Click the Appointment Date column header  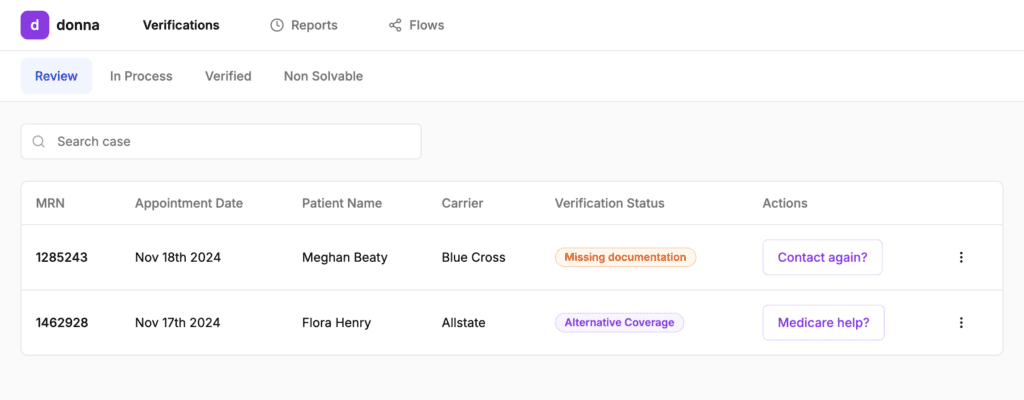189,203
